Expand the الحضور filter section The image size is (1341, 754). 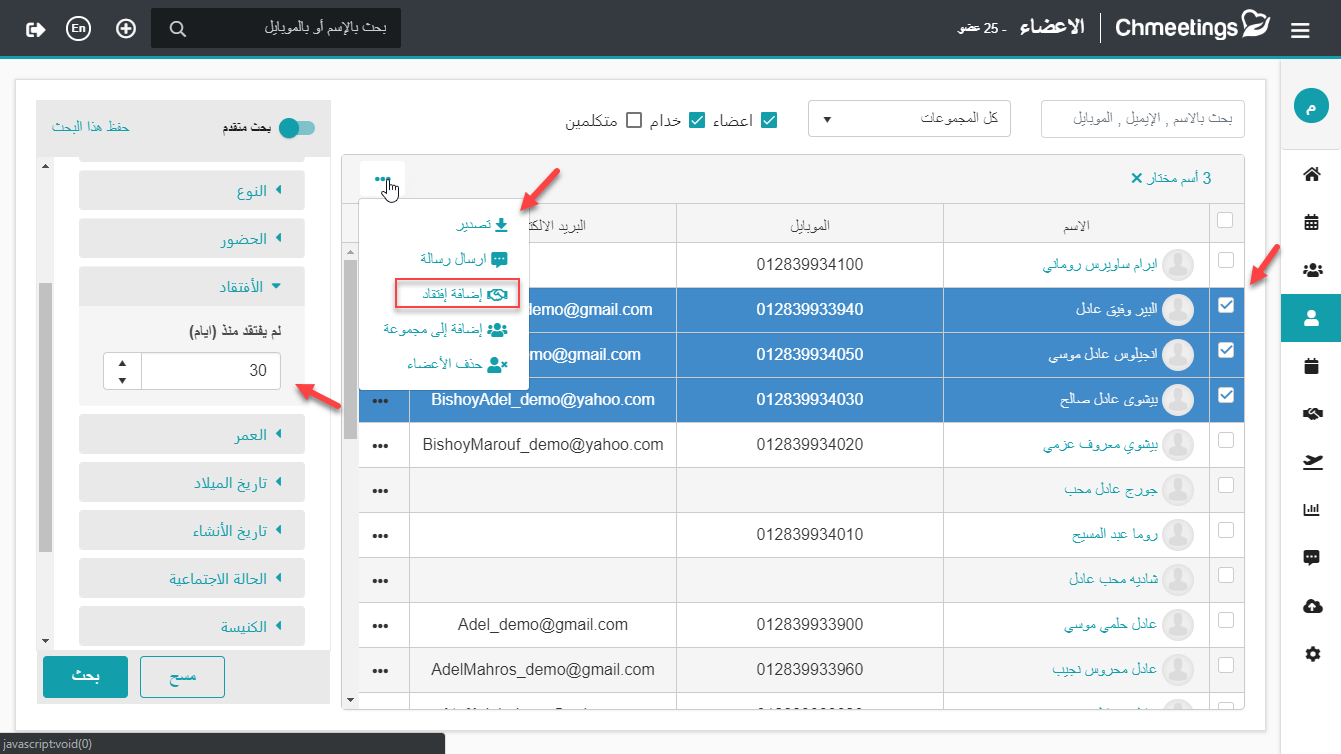coord(192,239)
